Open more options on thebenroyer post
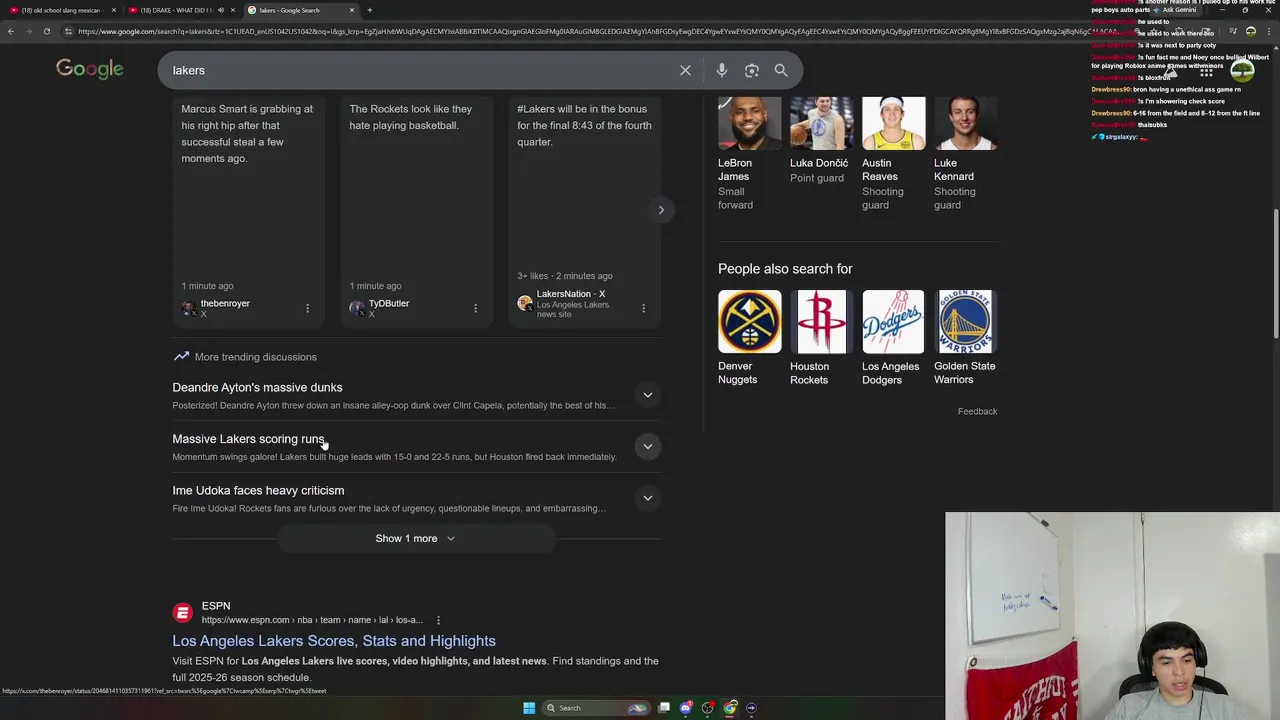The height and width of the screenshot is (720, 1280). click(307, 308)
